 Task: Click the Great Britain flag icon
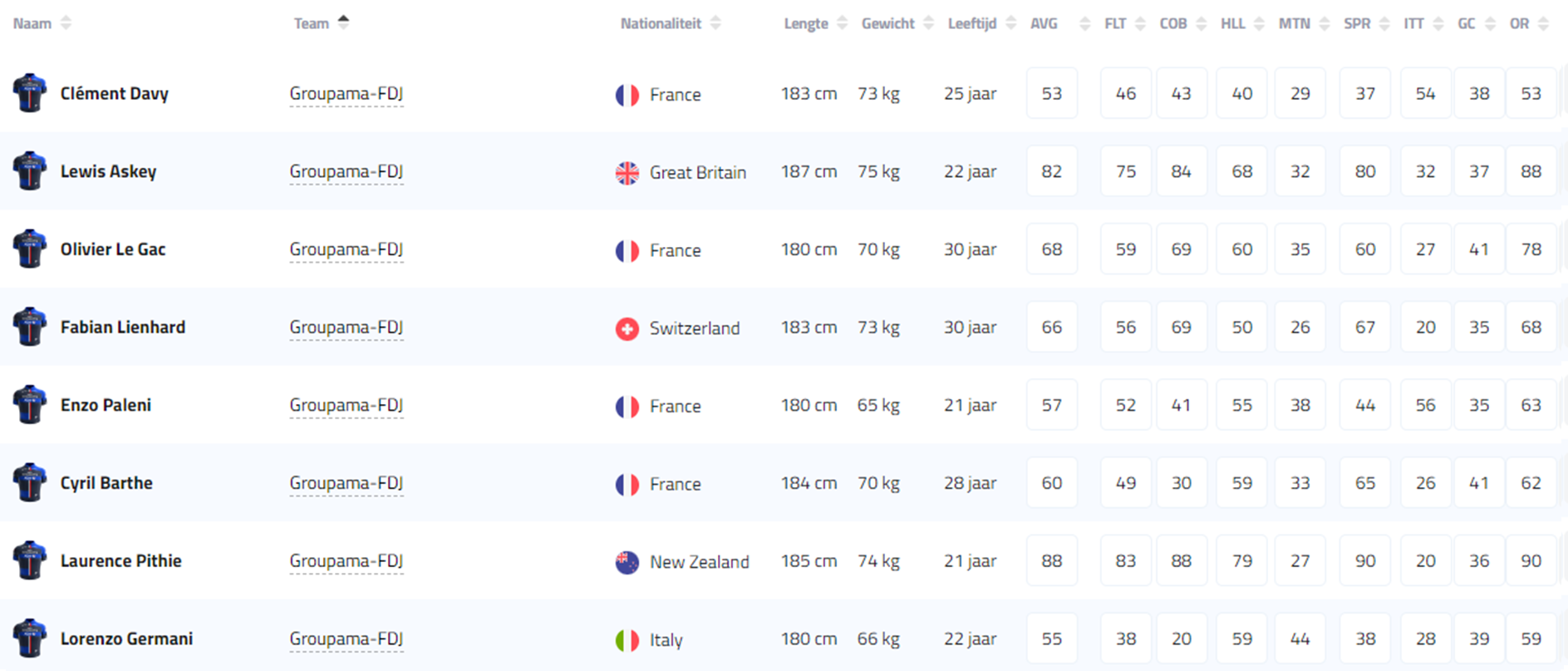[627, 173]
